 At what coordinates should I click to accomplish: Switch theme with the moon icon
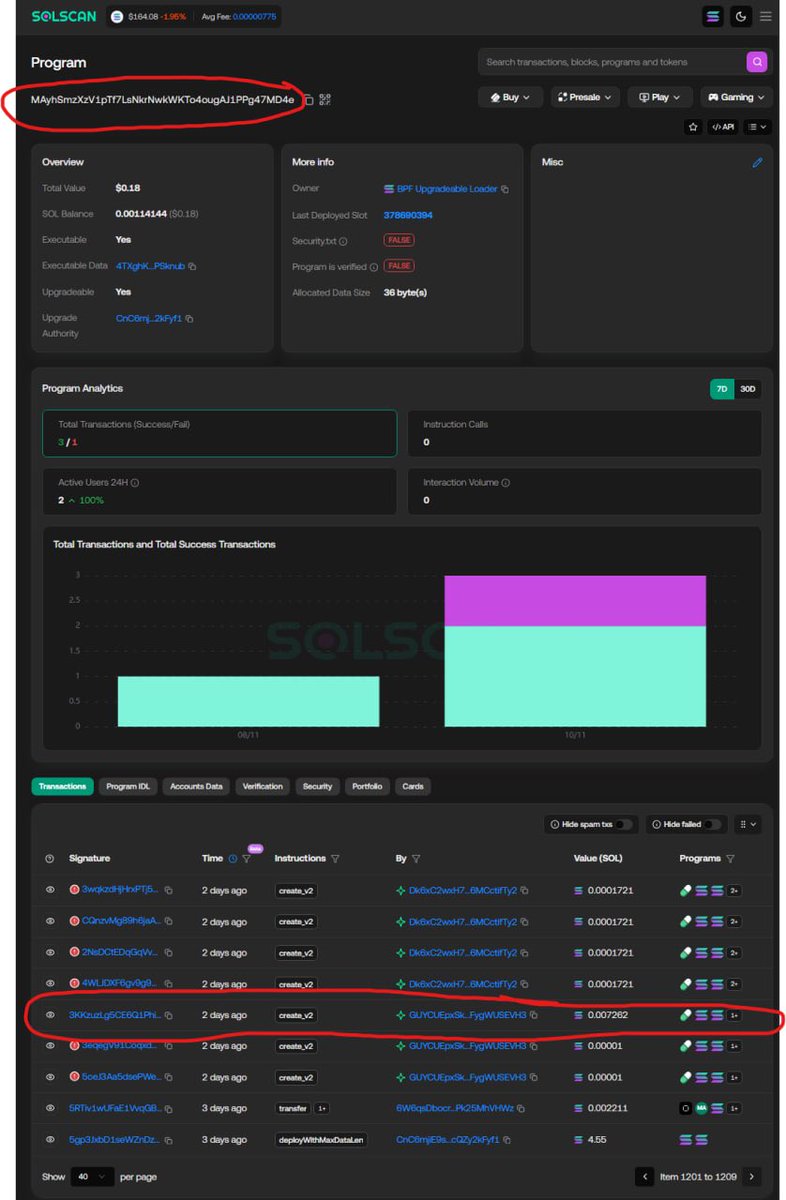click(741, 16)
